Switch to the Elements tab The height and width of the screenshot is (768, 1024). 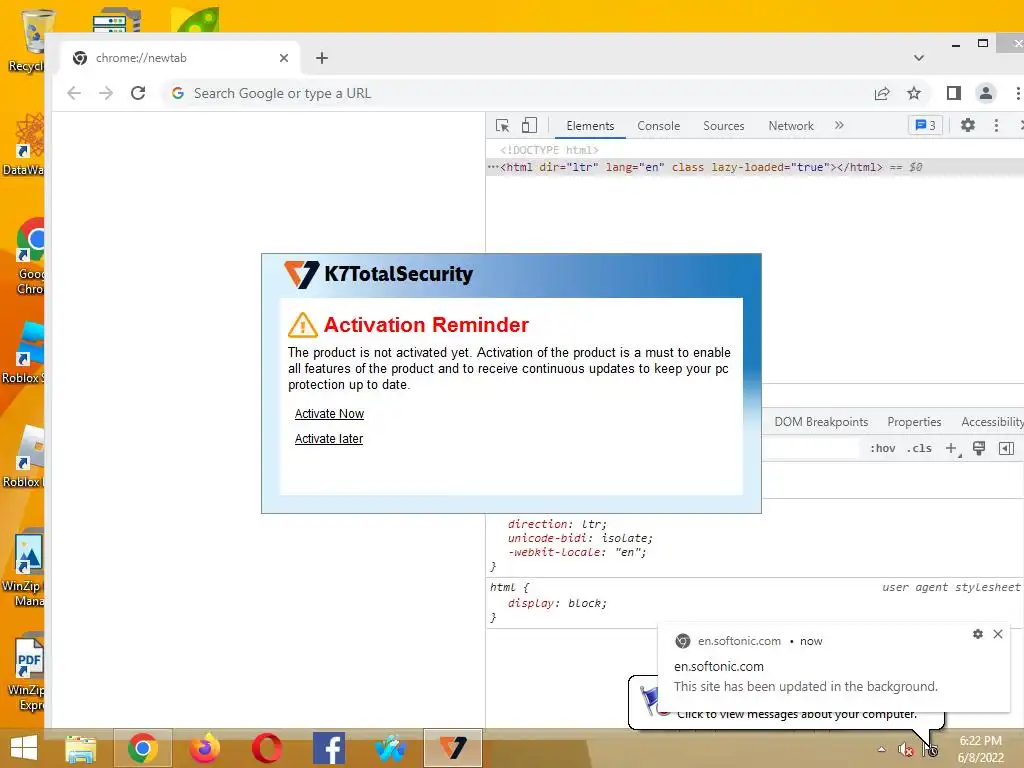(x=590, y=126)
